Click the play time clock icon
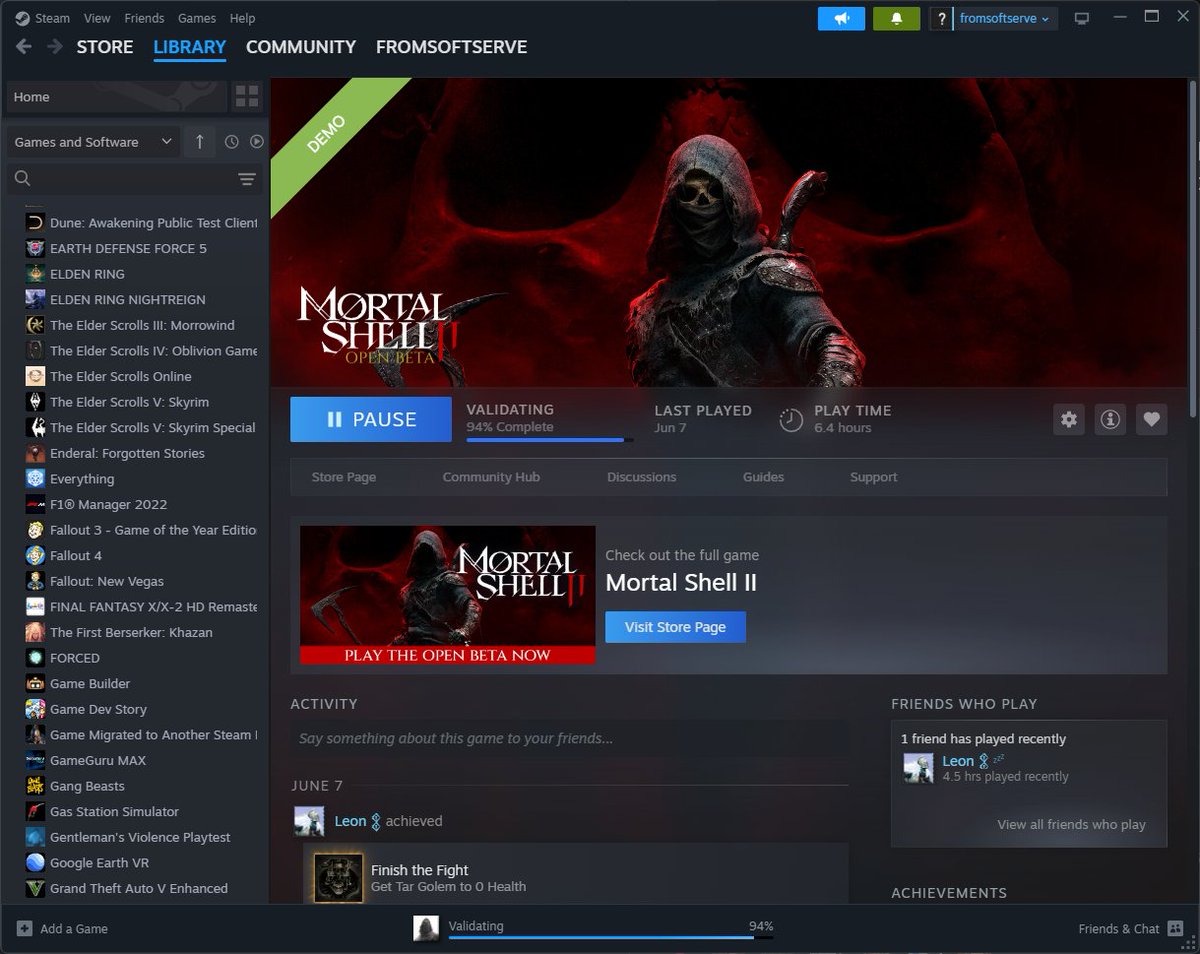 point(791,419)
